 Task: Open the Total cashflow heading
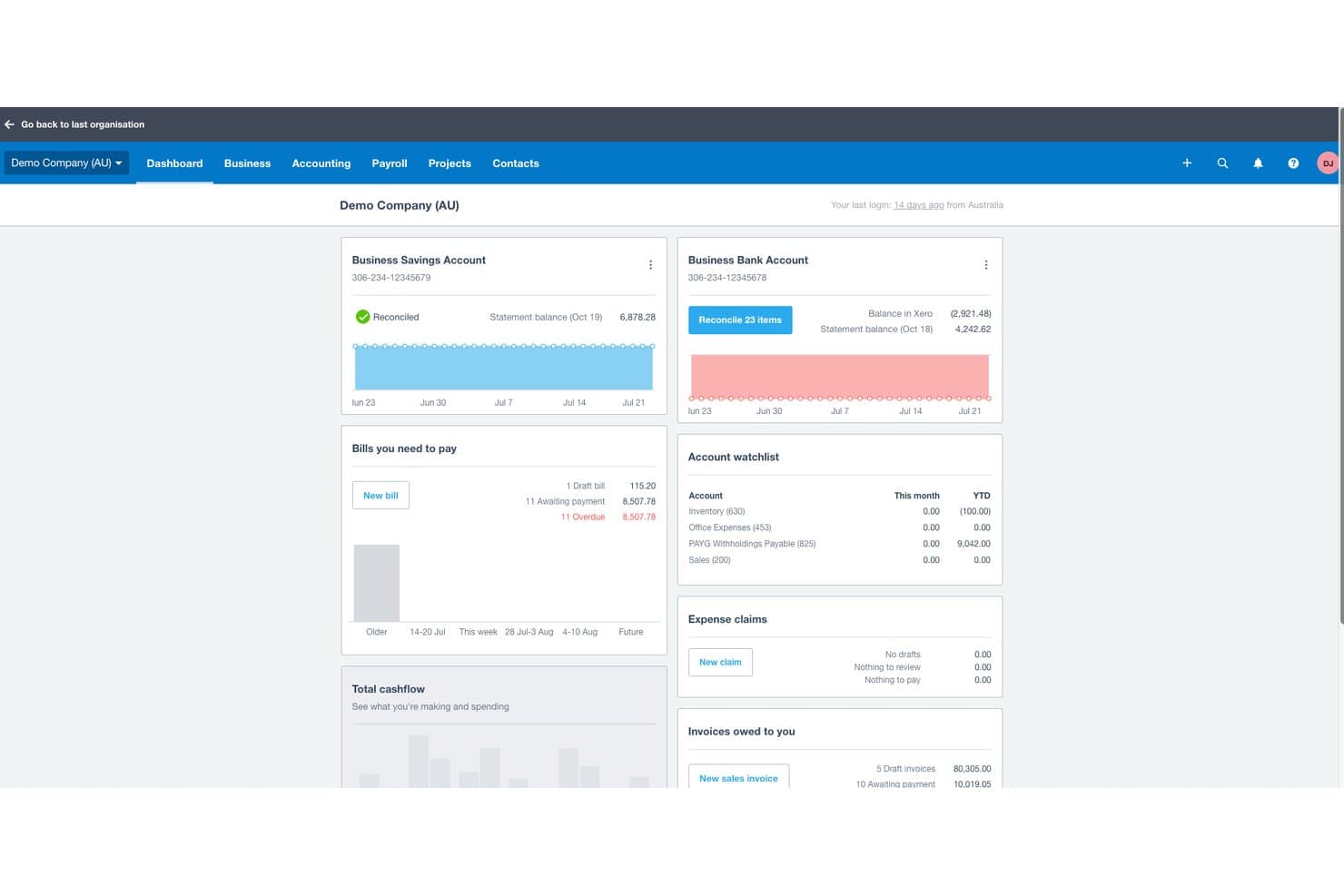click(x=388, y=689)
